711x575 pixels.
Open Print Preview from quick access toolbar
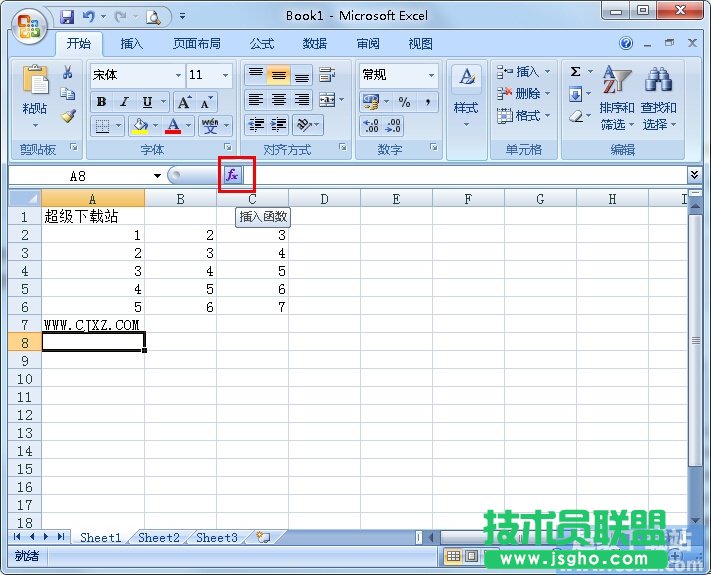click(x=153, y=17)
